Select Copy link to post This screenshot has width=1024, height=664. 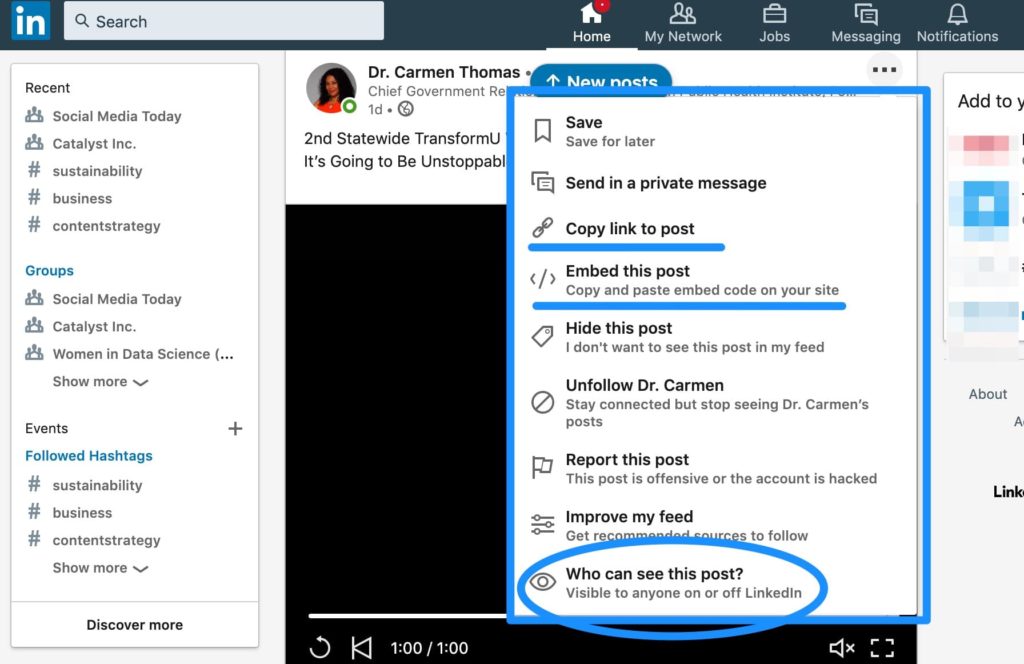pos(629,229)
